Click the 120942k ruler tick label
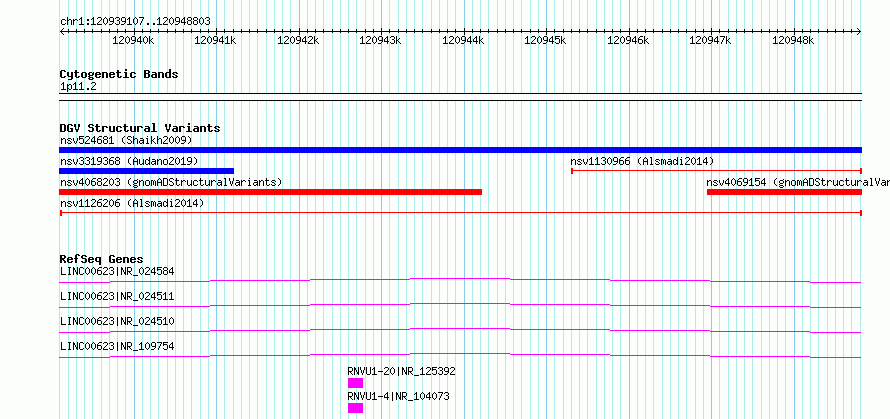Screen dimensions: 890x419 [x=298, y=40]
